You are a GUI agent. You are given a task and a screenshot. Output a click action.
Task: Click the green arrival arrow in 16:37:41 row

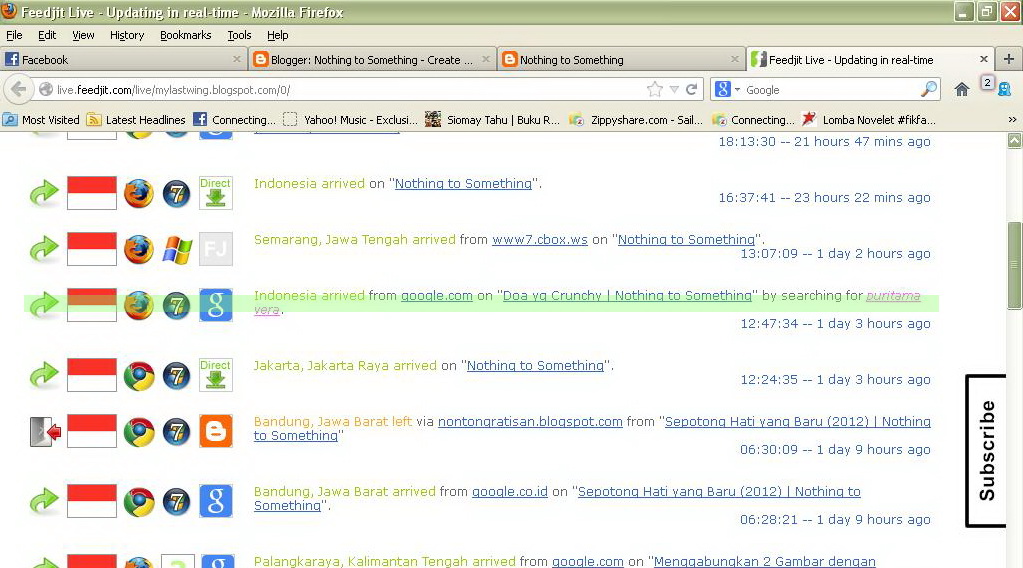tap(44, 194)
